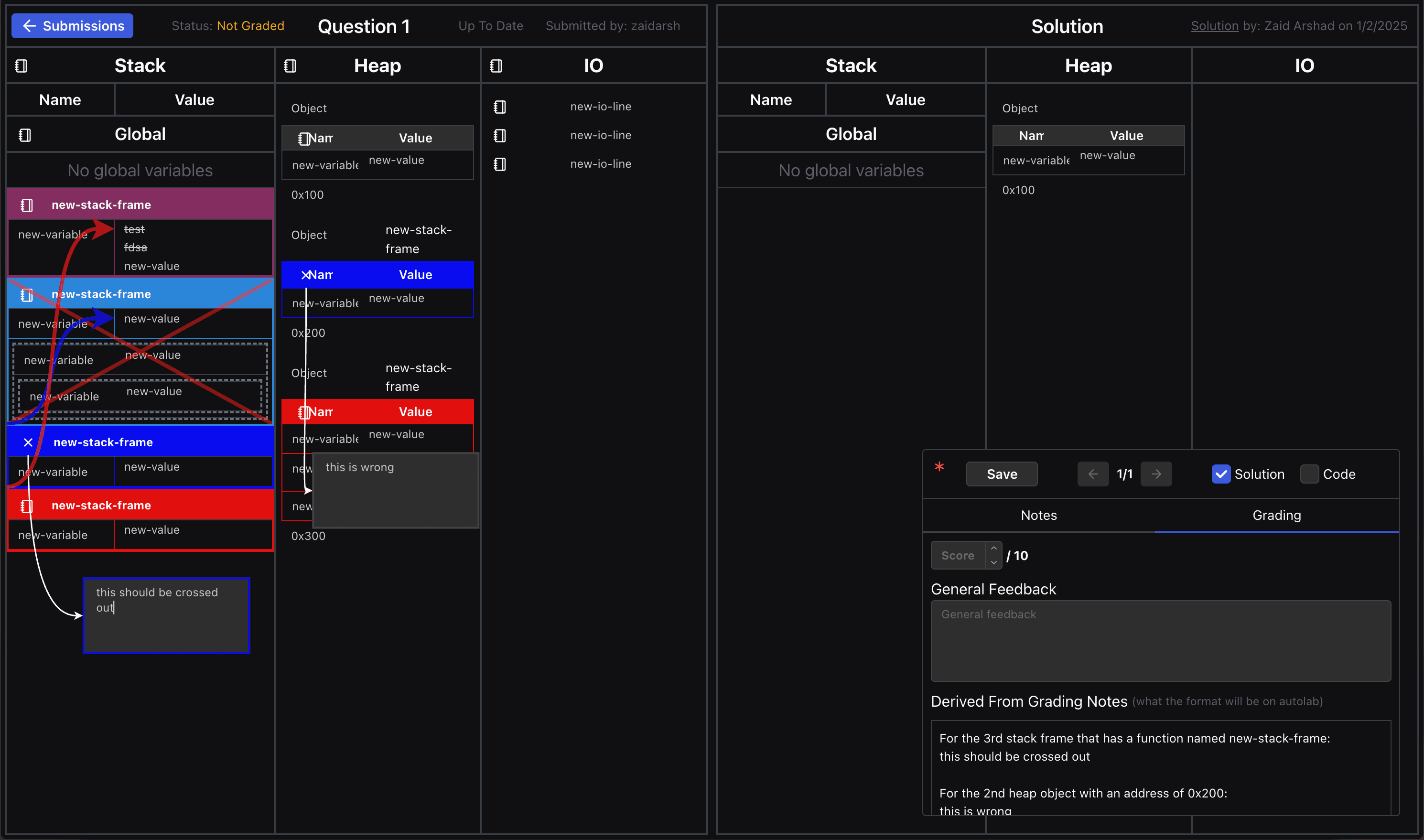Click the Save button
The width and height of the screenshot is (1424, 840).
[1000, 474]
